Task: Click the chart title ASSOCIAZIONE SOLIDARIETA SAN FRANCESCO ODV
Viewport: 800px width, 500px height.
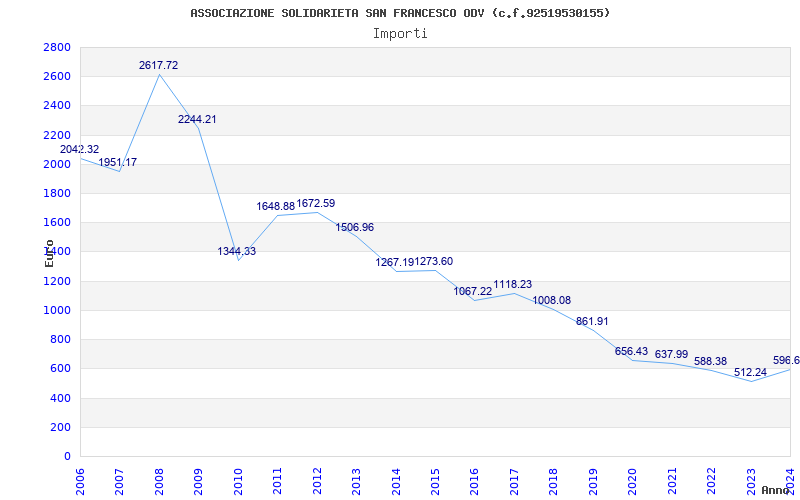Action: click(x=400, y=13)
